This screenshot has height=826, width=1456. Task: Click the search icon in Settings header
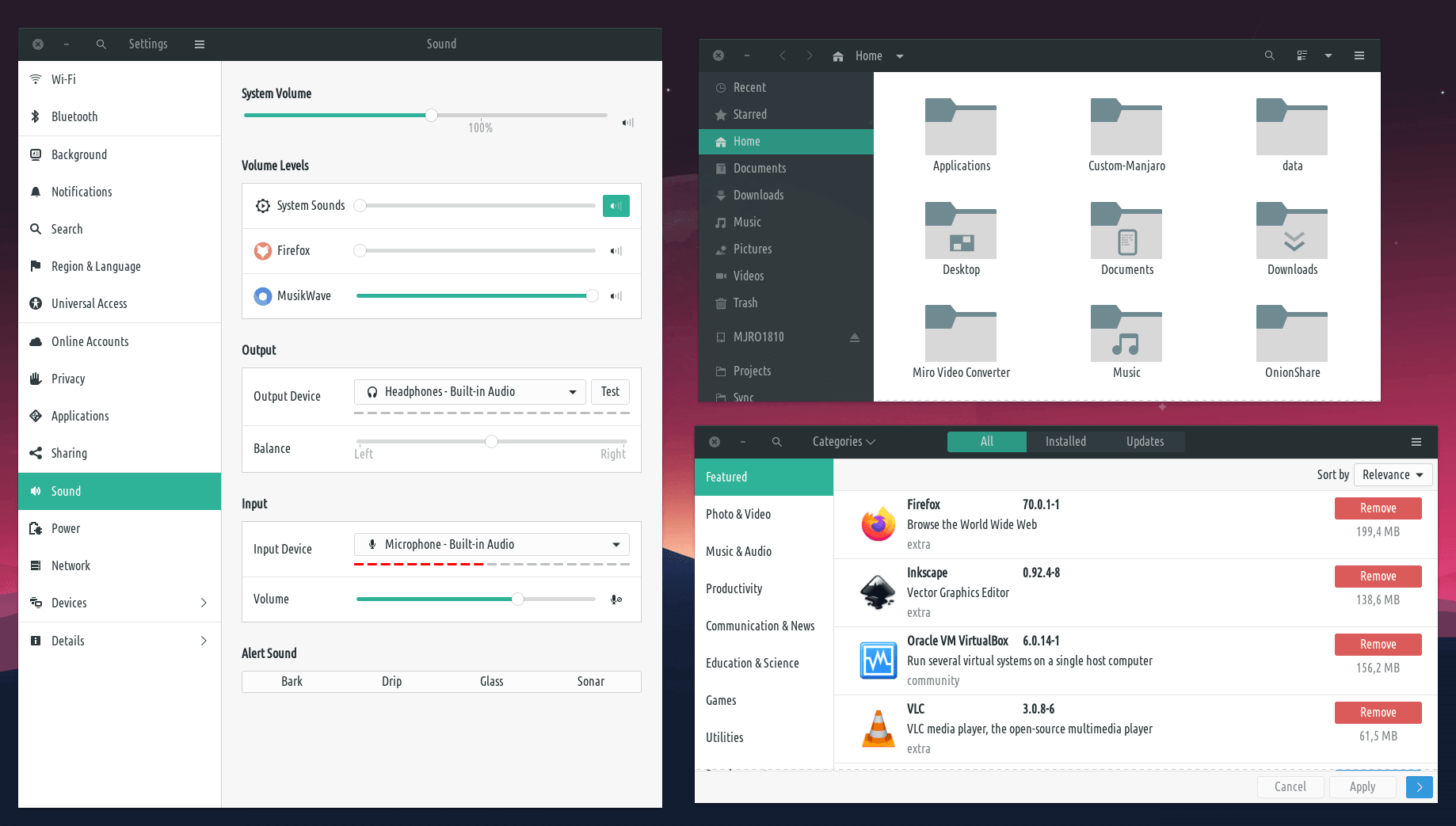(101, 44)
